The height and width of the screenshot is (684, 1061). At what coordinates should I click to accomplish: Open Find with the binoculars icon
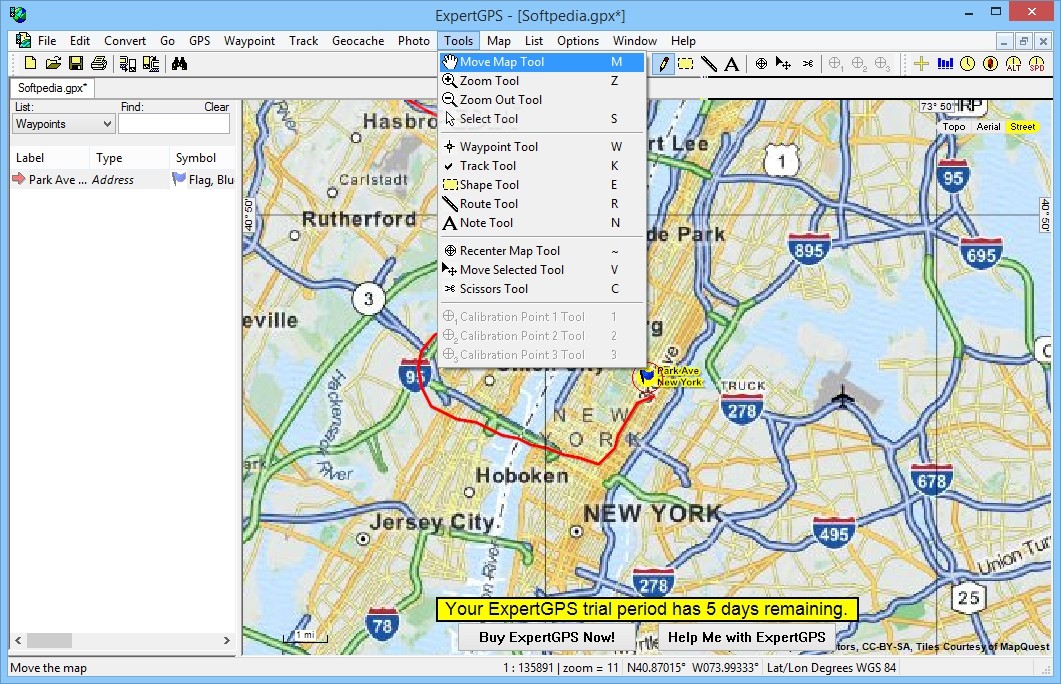pyautogui.click(x=179, y=64)
